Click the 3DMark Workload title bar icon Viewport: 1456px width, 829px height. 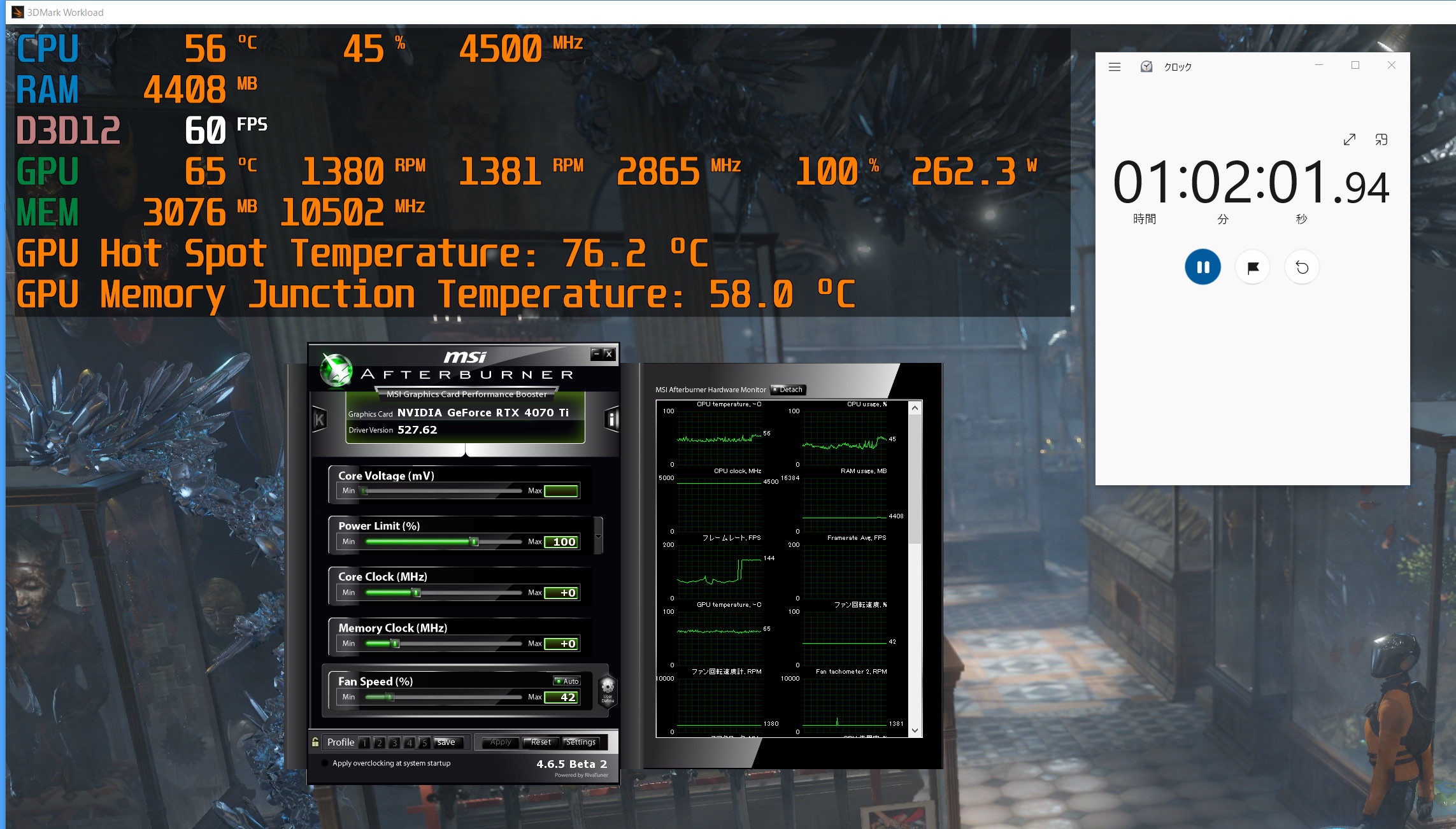click(x=17, y=12)
